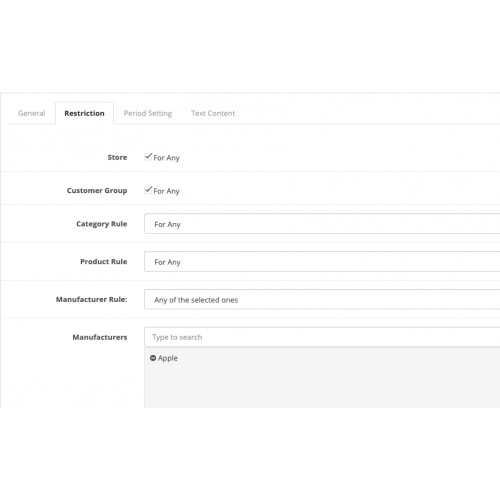Select the Restriction tab
500x500 pixels.
coord(84,113)
